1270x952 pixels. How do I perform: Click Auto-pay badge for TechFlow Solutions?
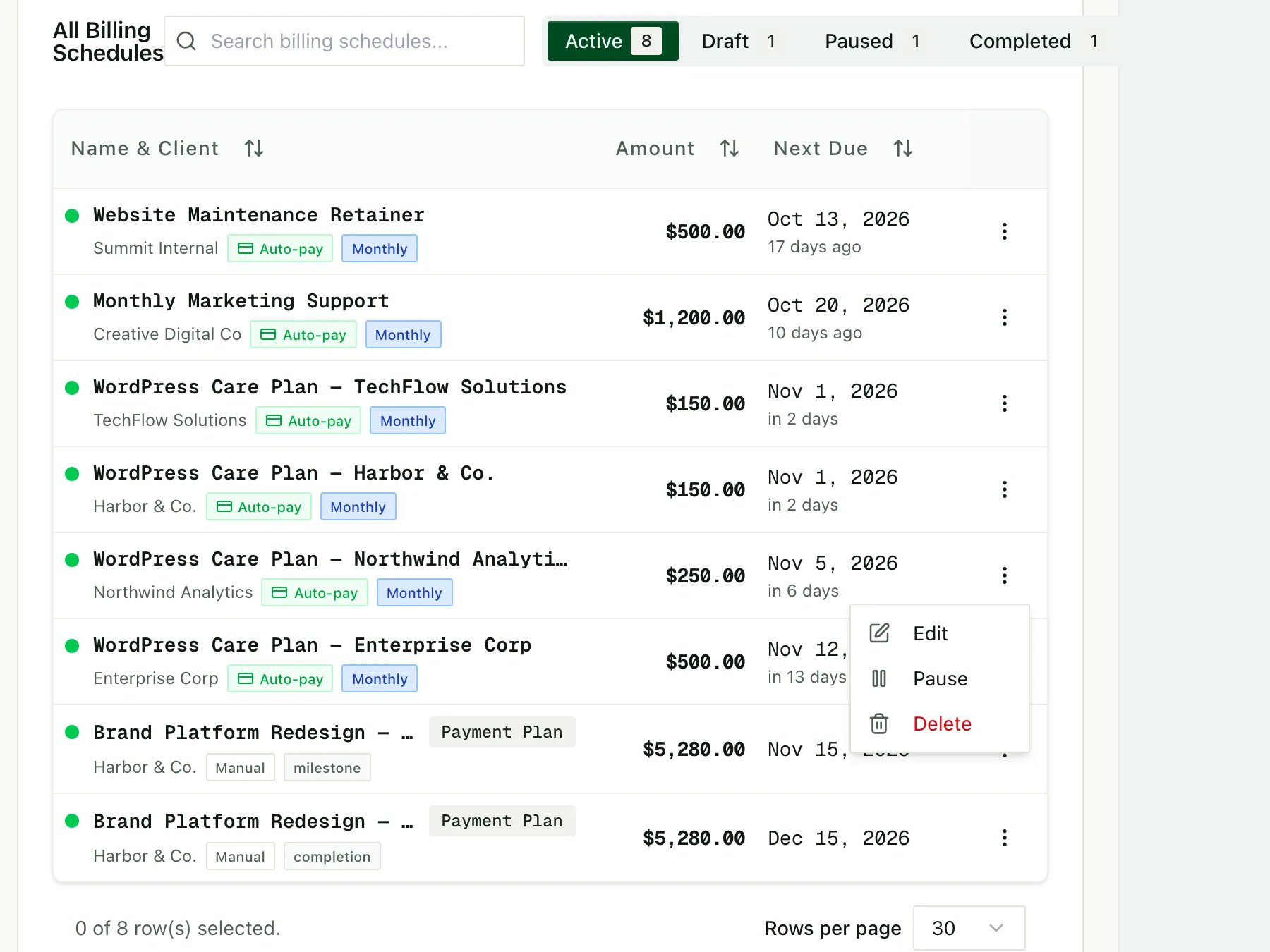tap(308, 420)
